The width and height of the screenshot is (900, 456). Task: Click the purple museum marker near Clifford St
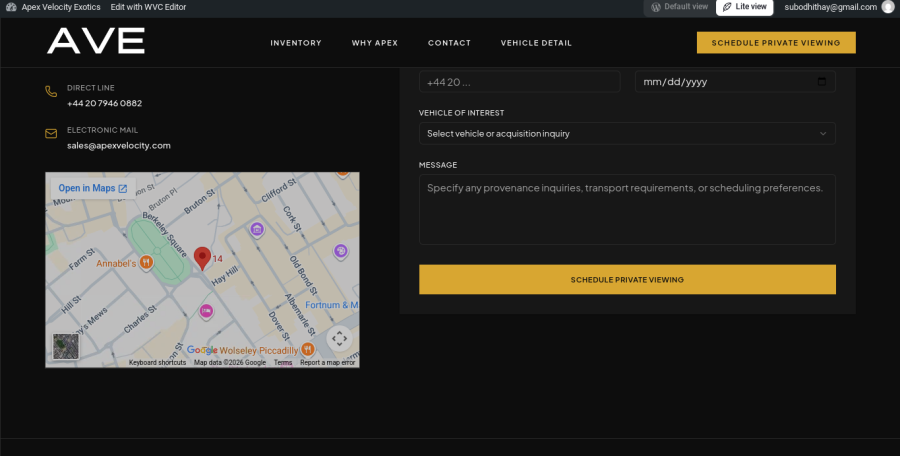tap(257, 230)
